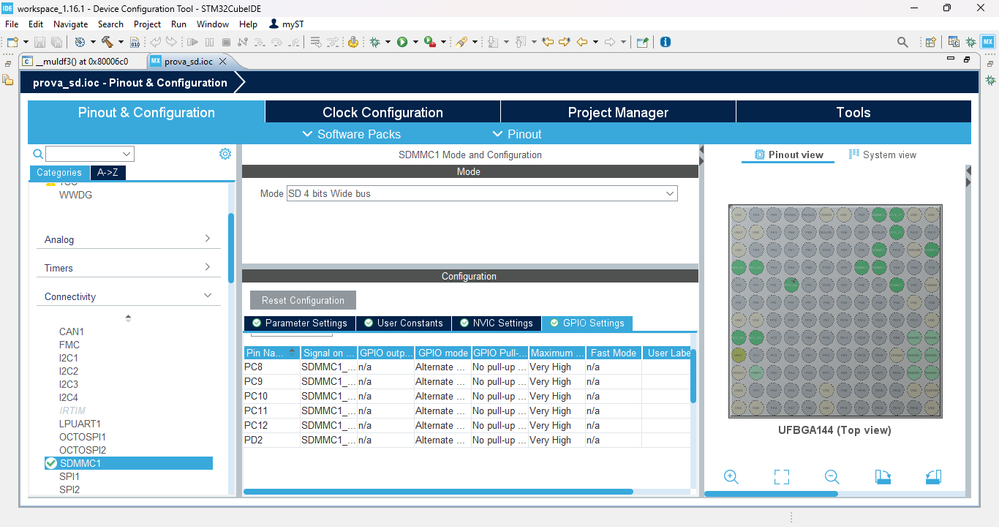
Task: Select CAN1 in the Connectivity list
Action: (x=71, y=331)
